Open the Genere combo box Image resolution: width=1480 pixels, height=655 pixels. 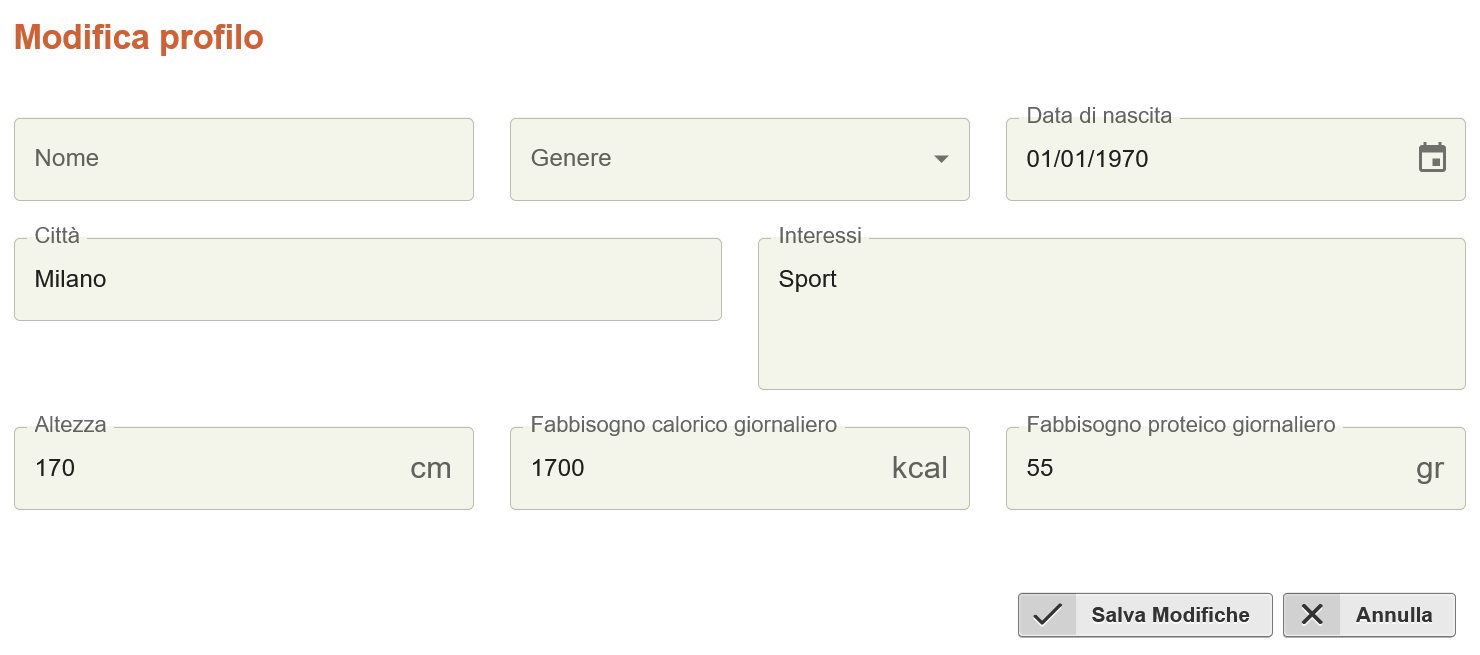[x=740, y=159]
